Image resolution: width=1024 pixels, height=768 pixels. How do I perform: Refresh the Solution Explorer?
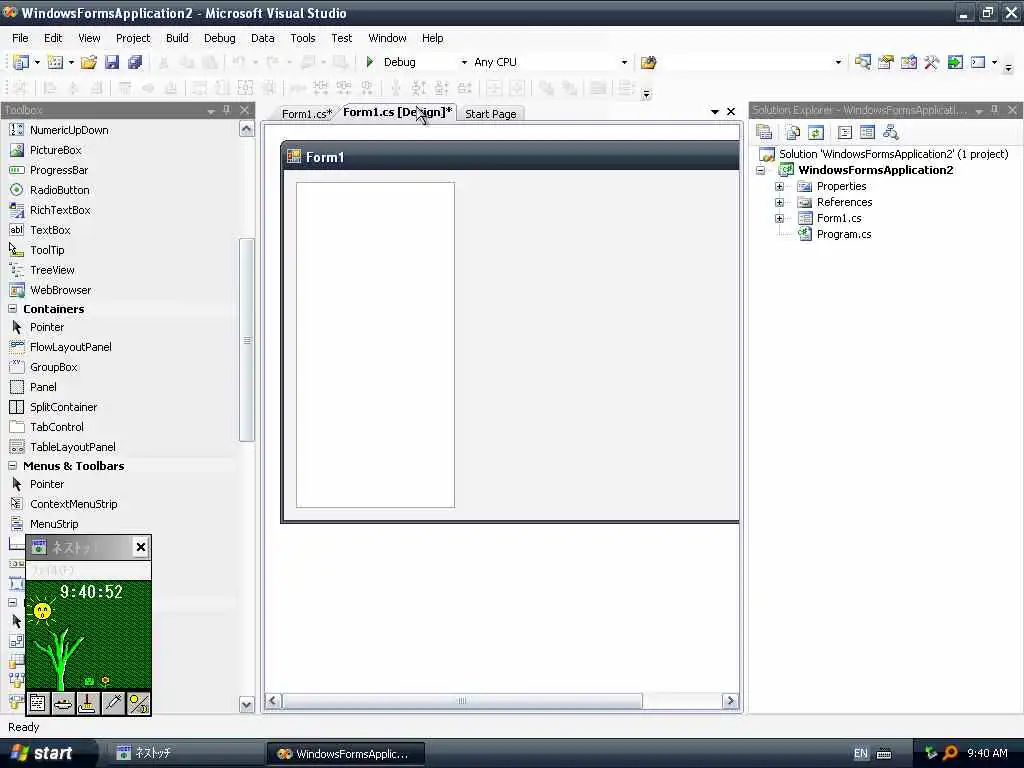point(816,133)
